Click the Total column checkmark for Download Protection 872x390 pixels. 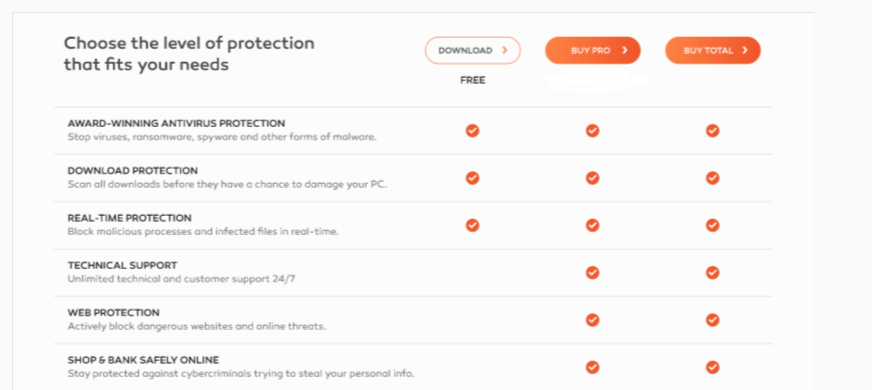713,178
